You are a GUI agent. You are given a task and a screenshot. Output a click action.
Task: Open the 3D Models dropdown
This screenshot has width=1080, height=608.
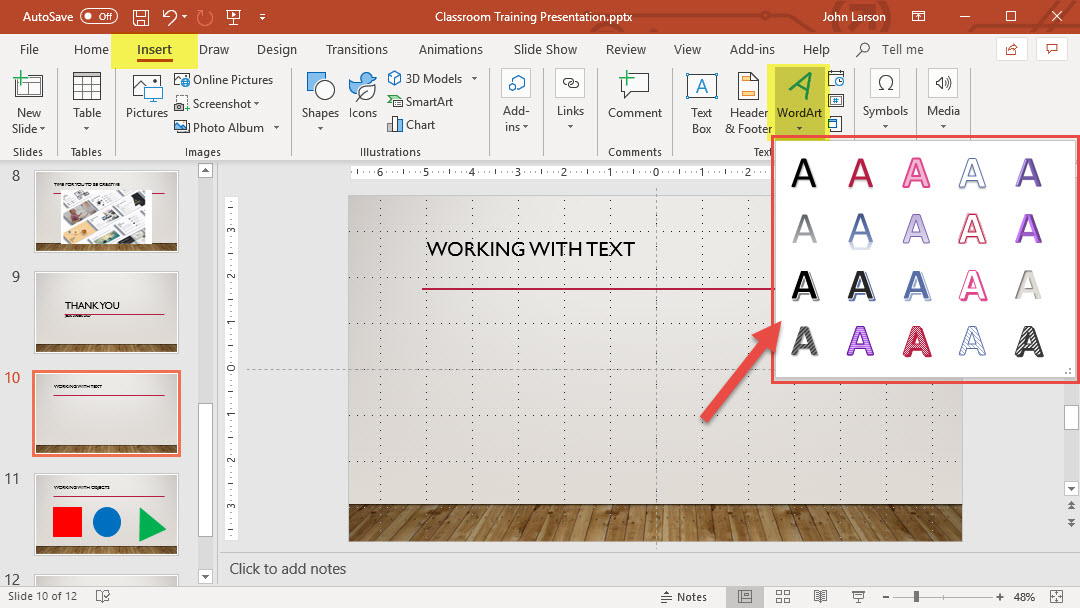[475, 79]
